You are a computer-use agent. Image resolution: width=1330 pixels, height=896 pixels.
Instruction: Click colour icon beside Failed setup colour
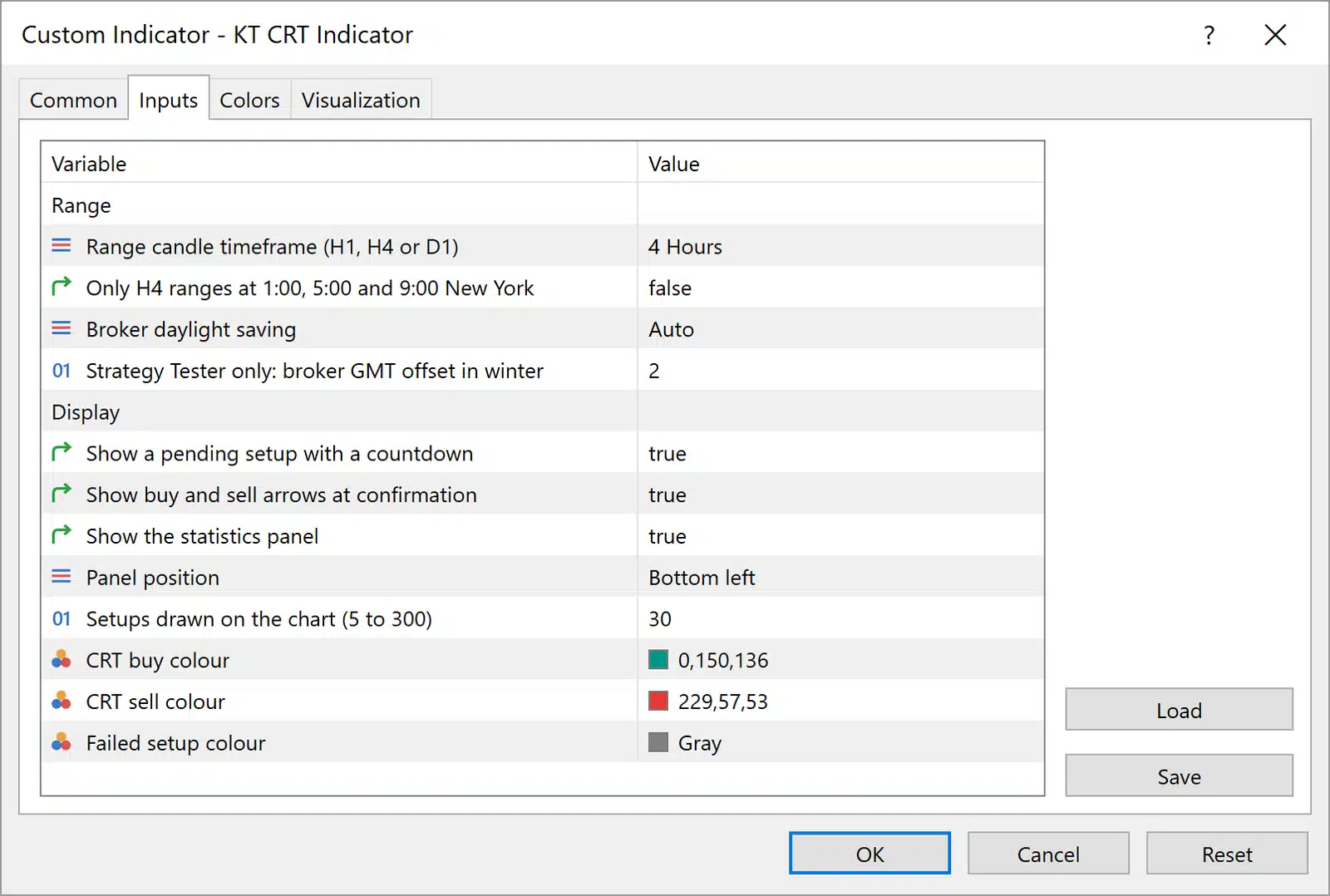(x=62, y=742)
